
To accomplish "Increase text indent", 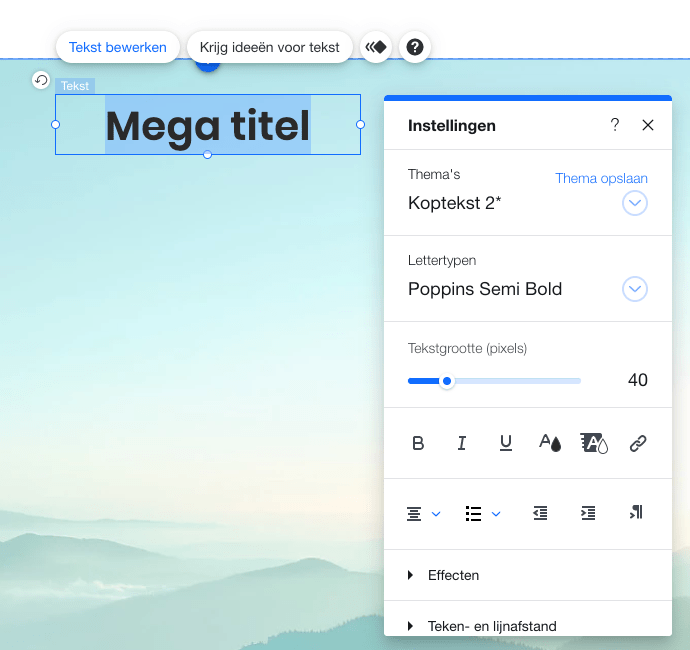I will coord(588,513).
